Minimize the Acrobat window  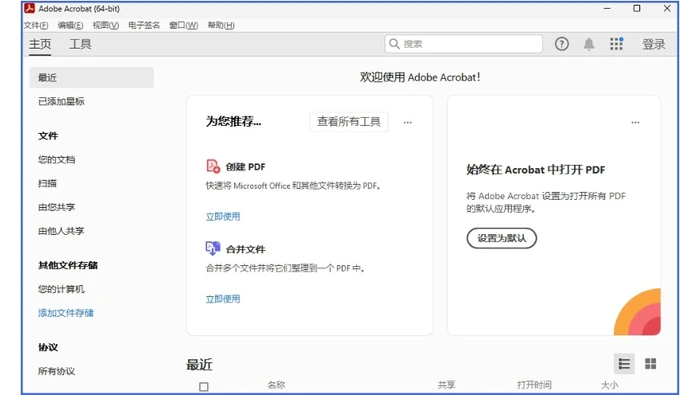pyautogui.click(x=607, y=8)
